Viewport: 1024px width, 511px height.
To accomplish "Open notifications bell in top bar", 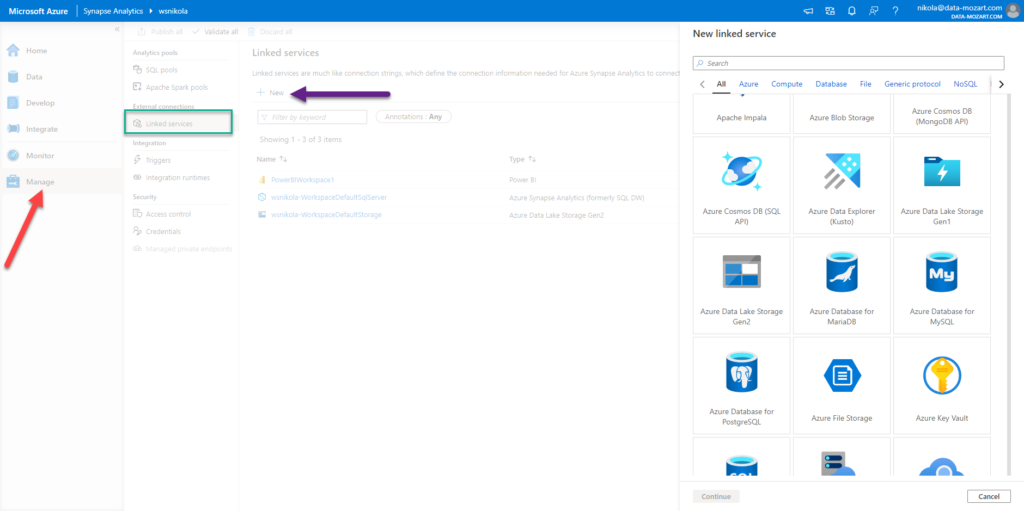I will [x=852, y=10].
